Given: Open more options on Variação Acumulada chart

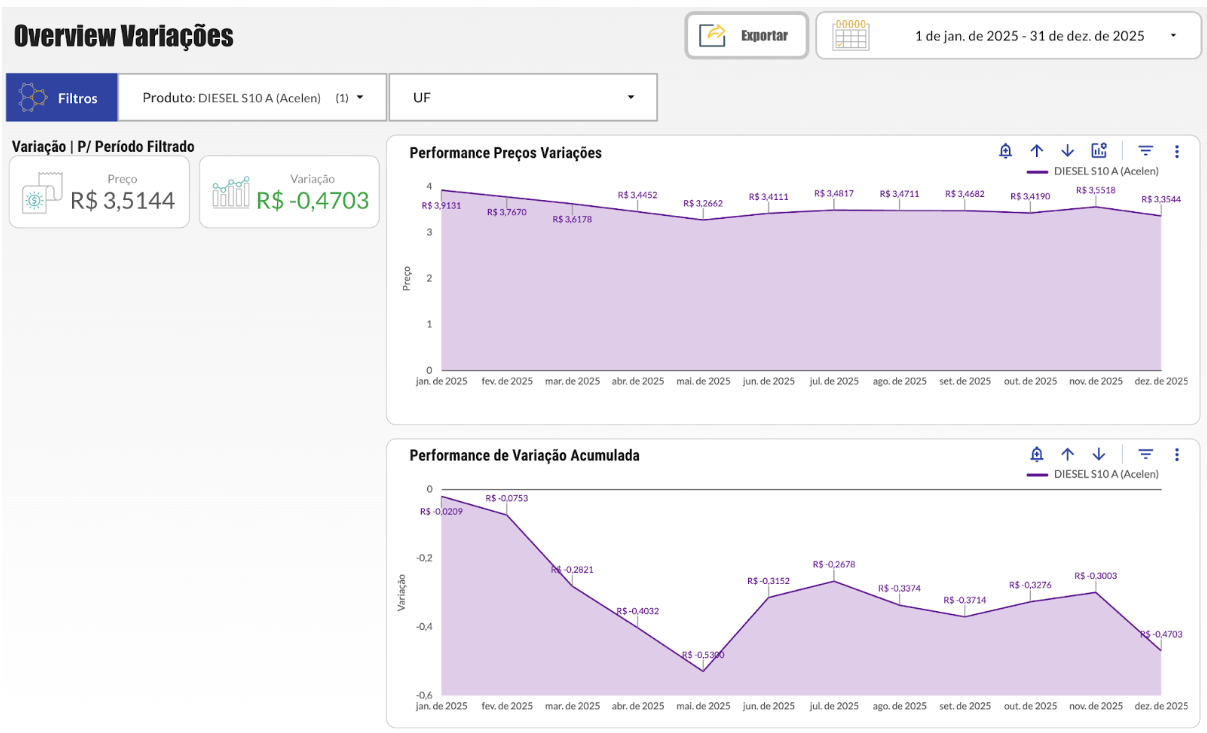Looking at the screenshot, I should click(1177, 454).
